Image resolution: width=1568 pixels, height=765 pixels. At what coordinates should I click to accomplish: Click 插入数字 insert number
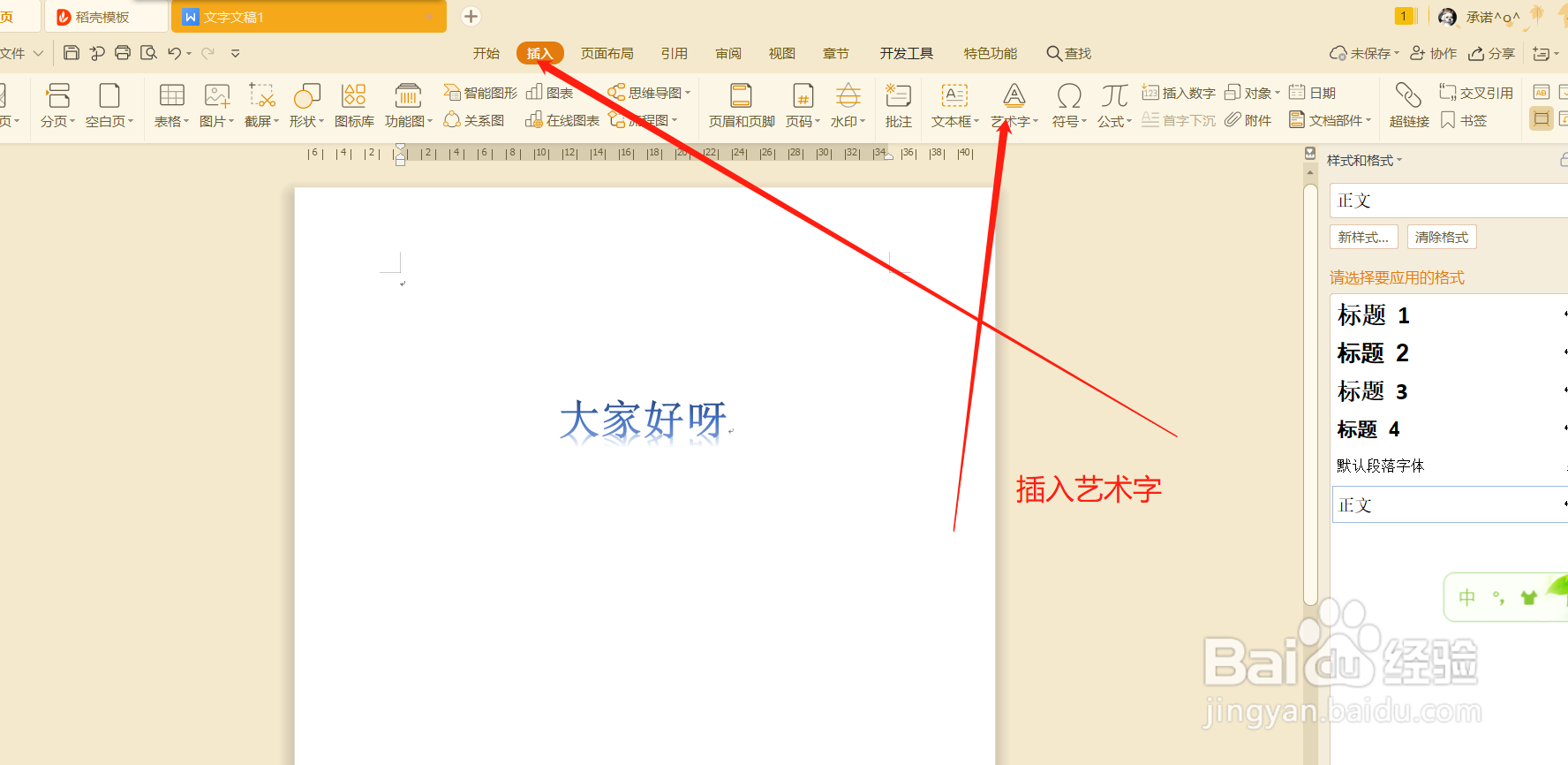(1179, 93)
